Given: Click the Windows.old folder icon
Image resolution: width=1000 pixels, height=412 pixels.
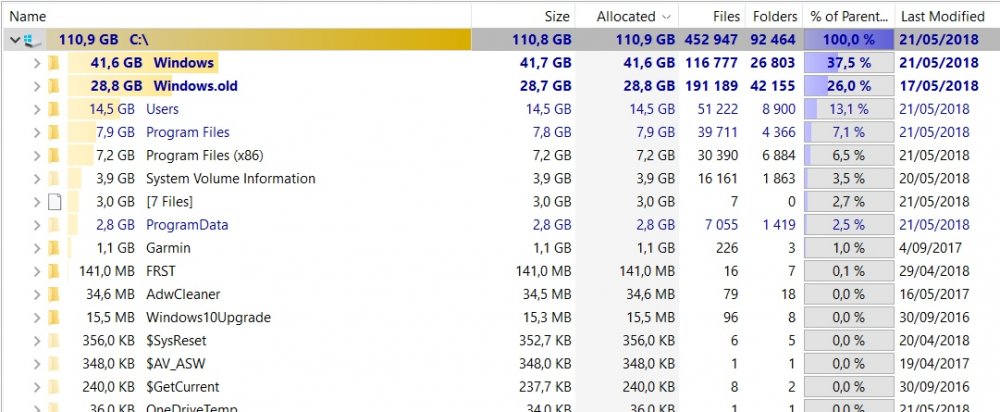Looking at the screenshot, I should tap(54, 86).
